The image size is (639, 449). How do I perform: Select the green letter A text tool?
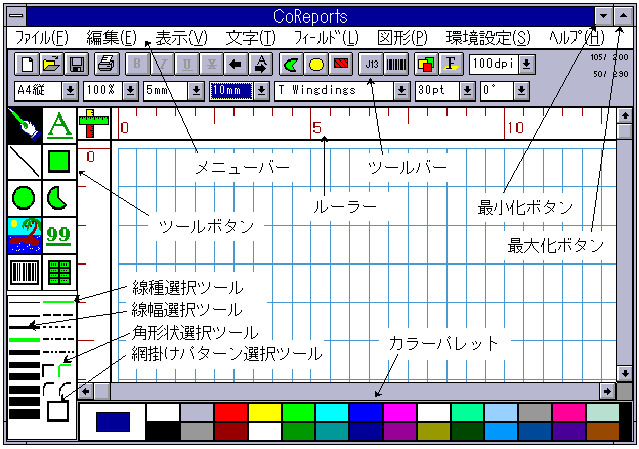[59, 125]
